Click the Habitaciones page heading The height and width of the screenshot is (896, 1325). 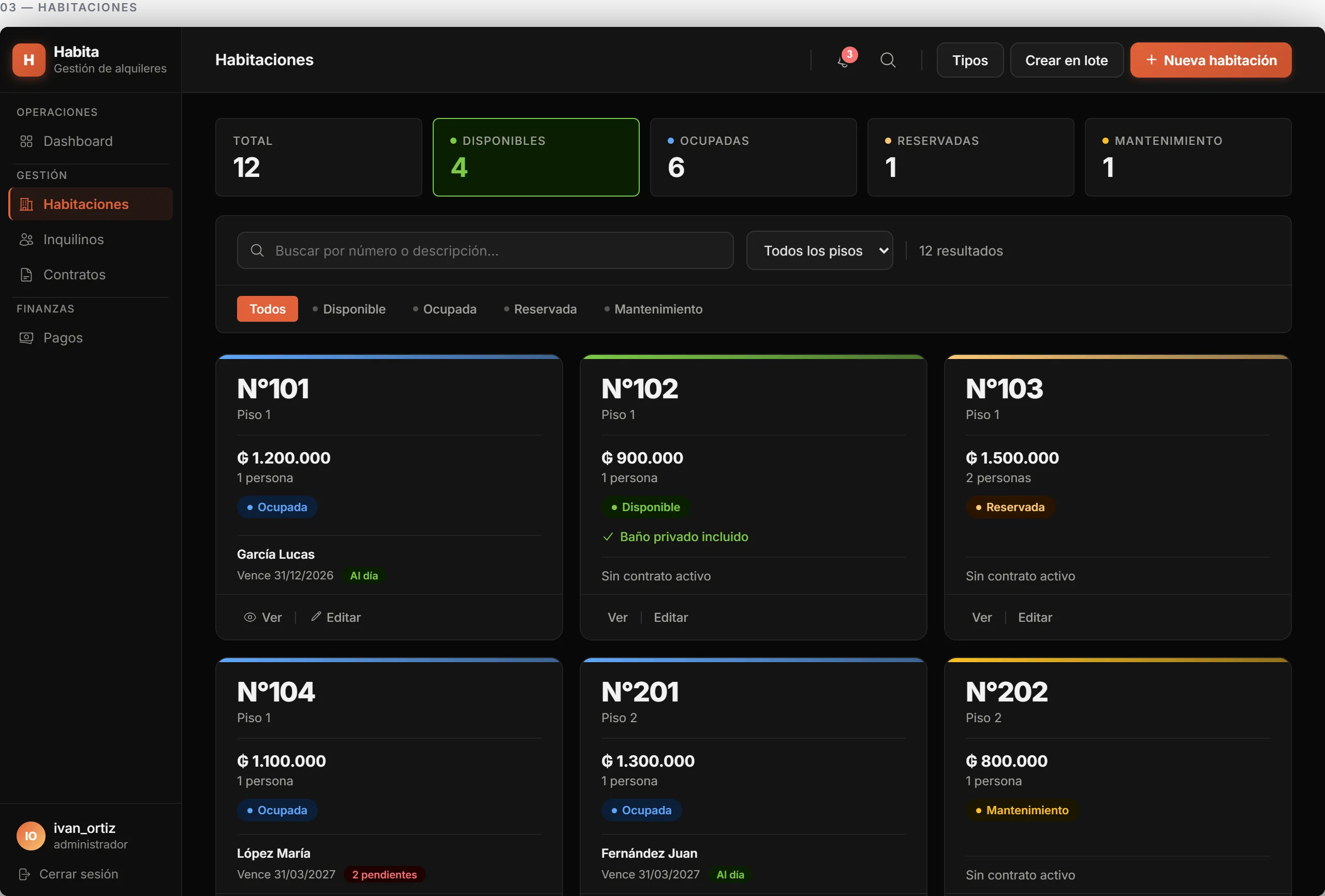coord(264,60)
